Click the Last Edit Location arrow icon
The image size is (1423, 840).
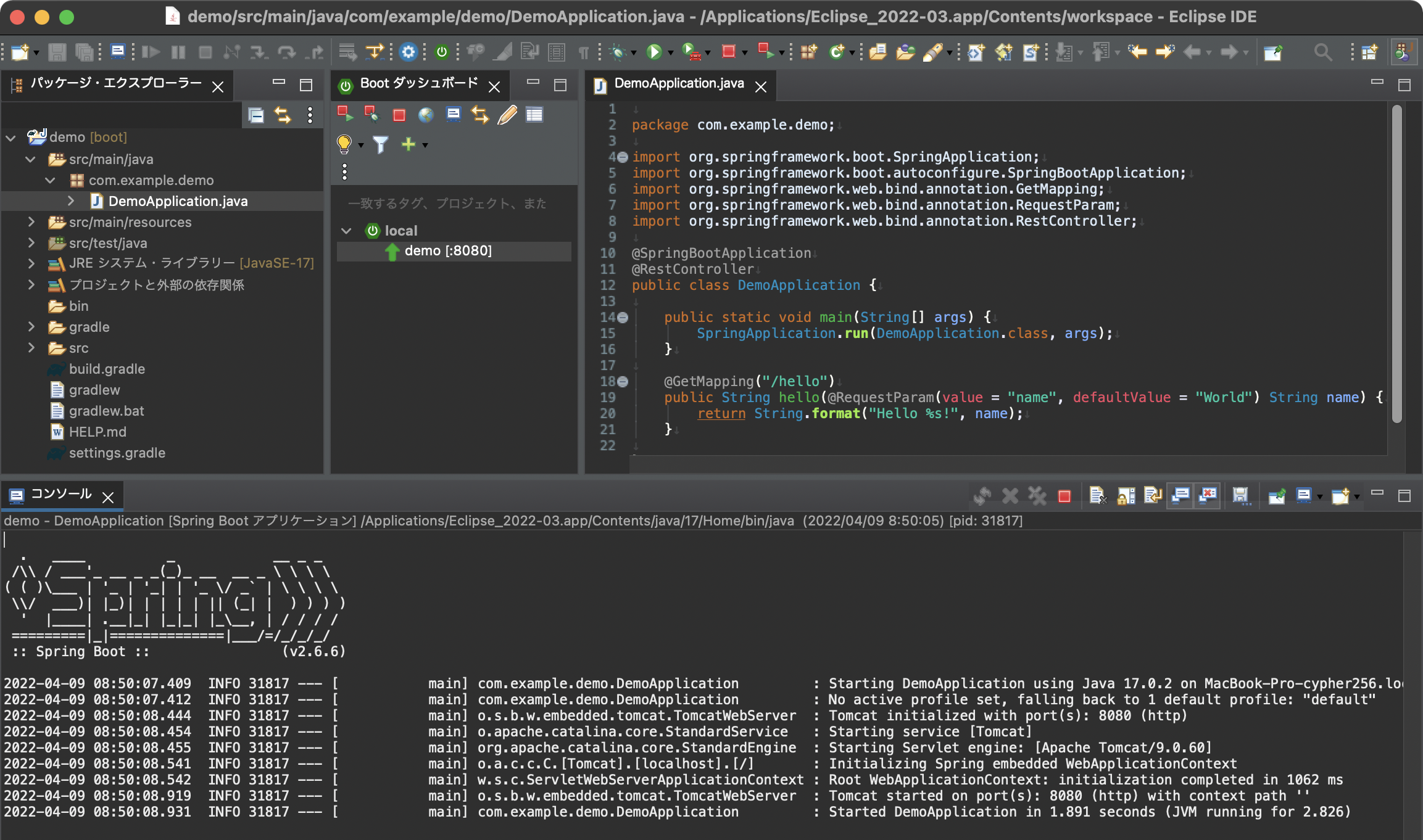point(1137,52)
